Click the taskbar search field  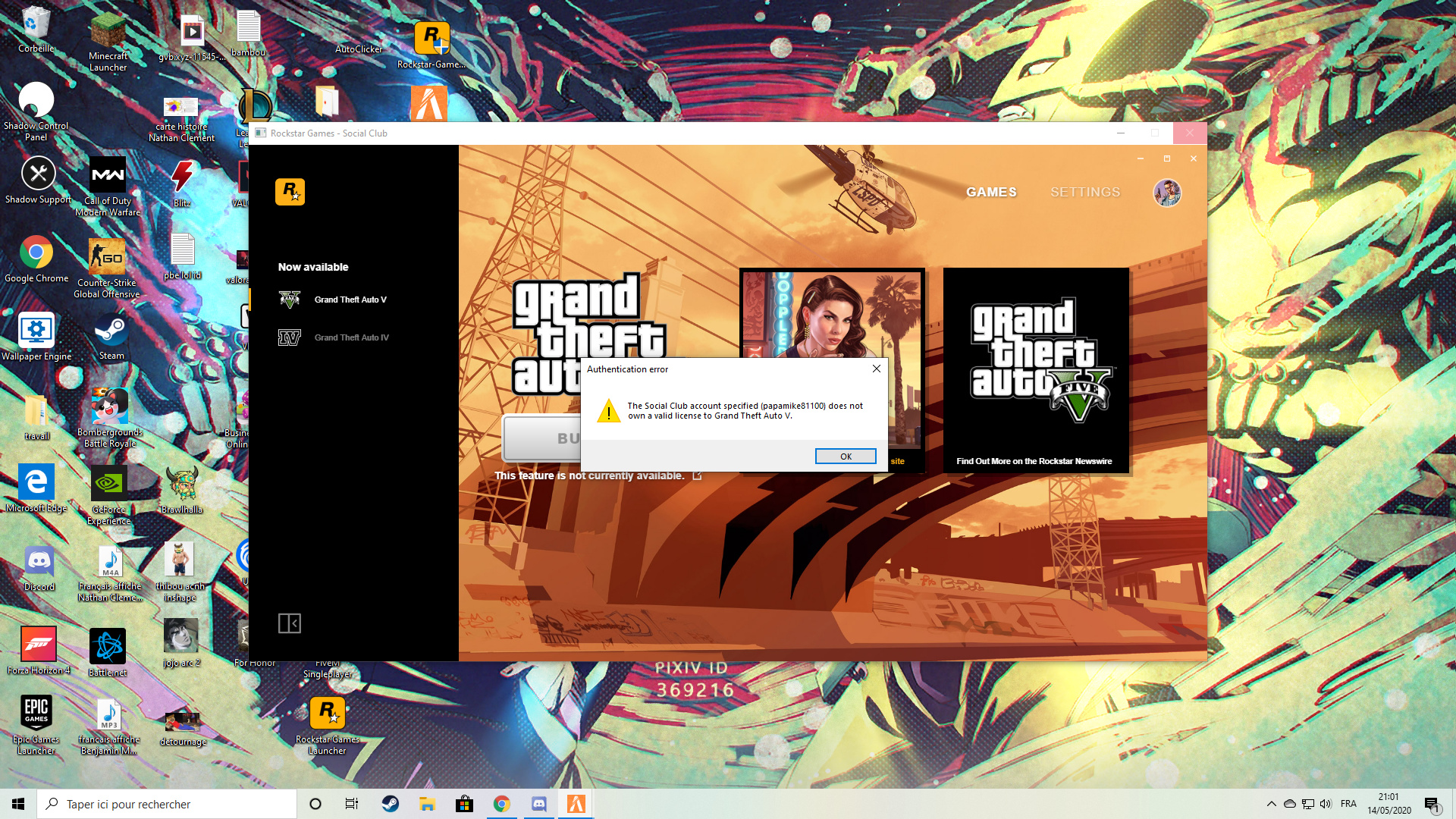point(167,804)
